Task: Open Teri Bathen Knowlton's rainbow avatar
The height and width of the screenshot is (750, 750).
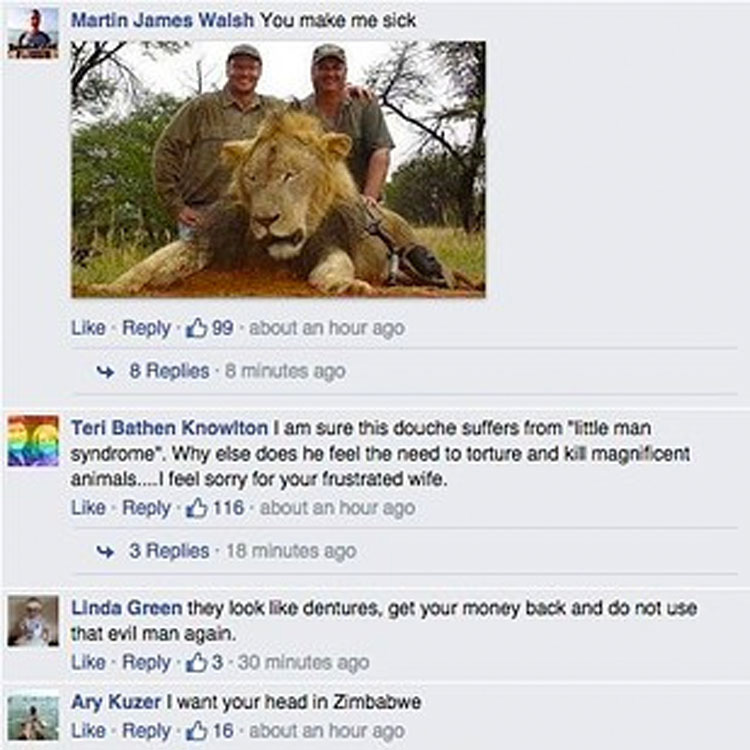Action: 33,441
